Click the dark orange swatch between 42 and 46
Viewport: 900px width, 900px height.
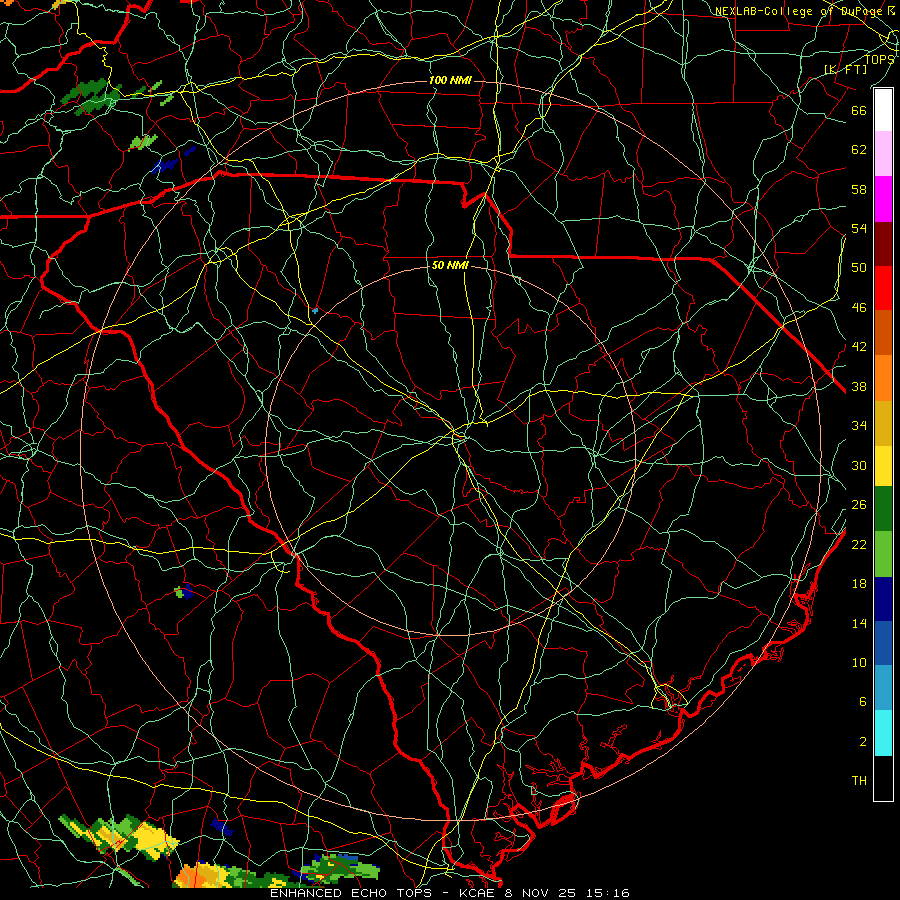[x=883, y=333]
